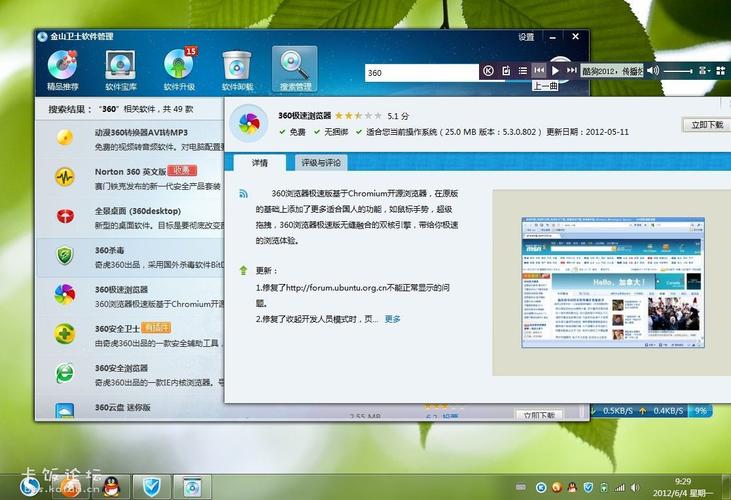
Task: Click the search box containing 360
Action: coord(421,73)
